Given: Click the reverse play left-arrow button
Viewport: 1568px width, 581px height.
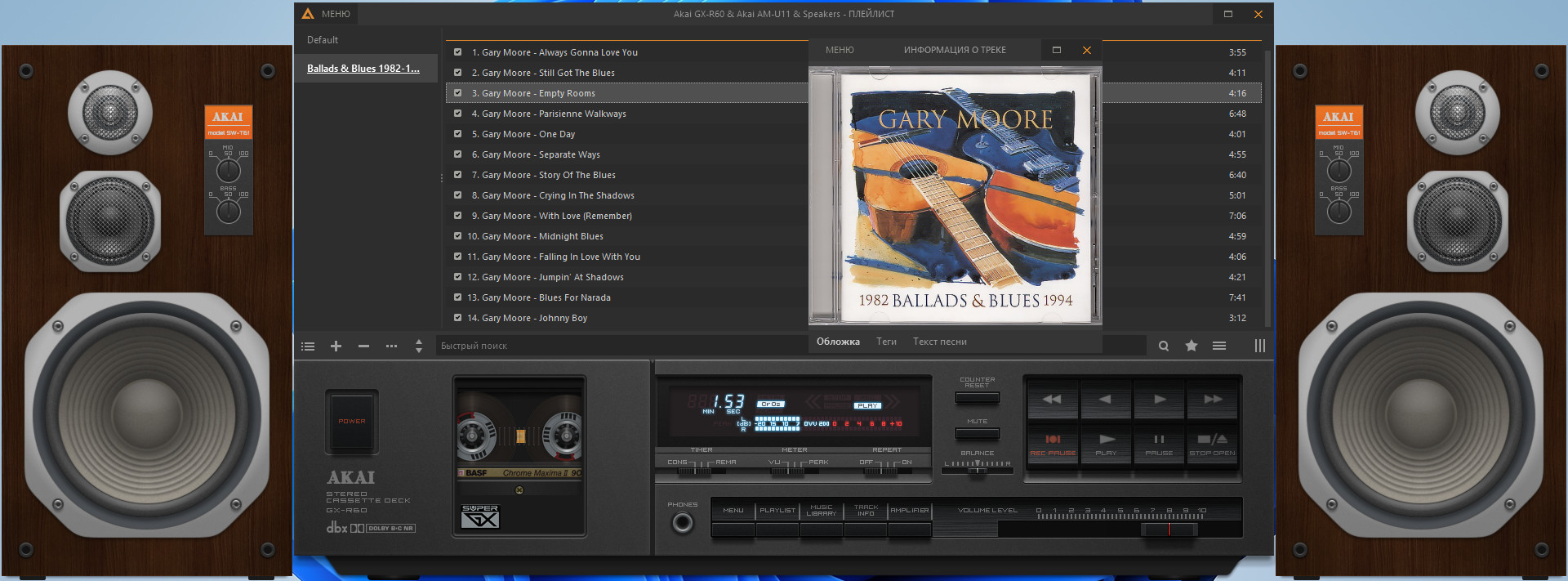Looking at the screenshot, I should [1106, 399].
